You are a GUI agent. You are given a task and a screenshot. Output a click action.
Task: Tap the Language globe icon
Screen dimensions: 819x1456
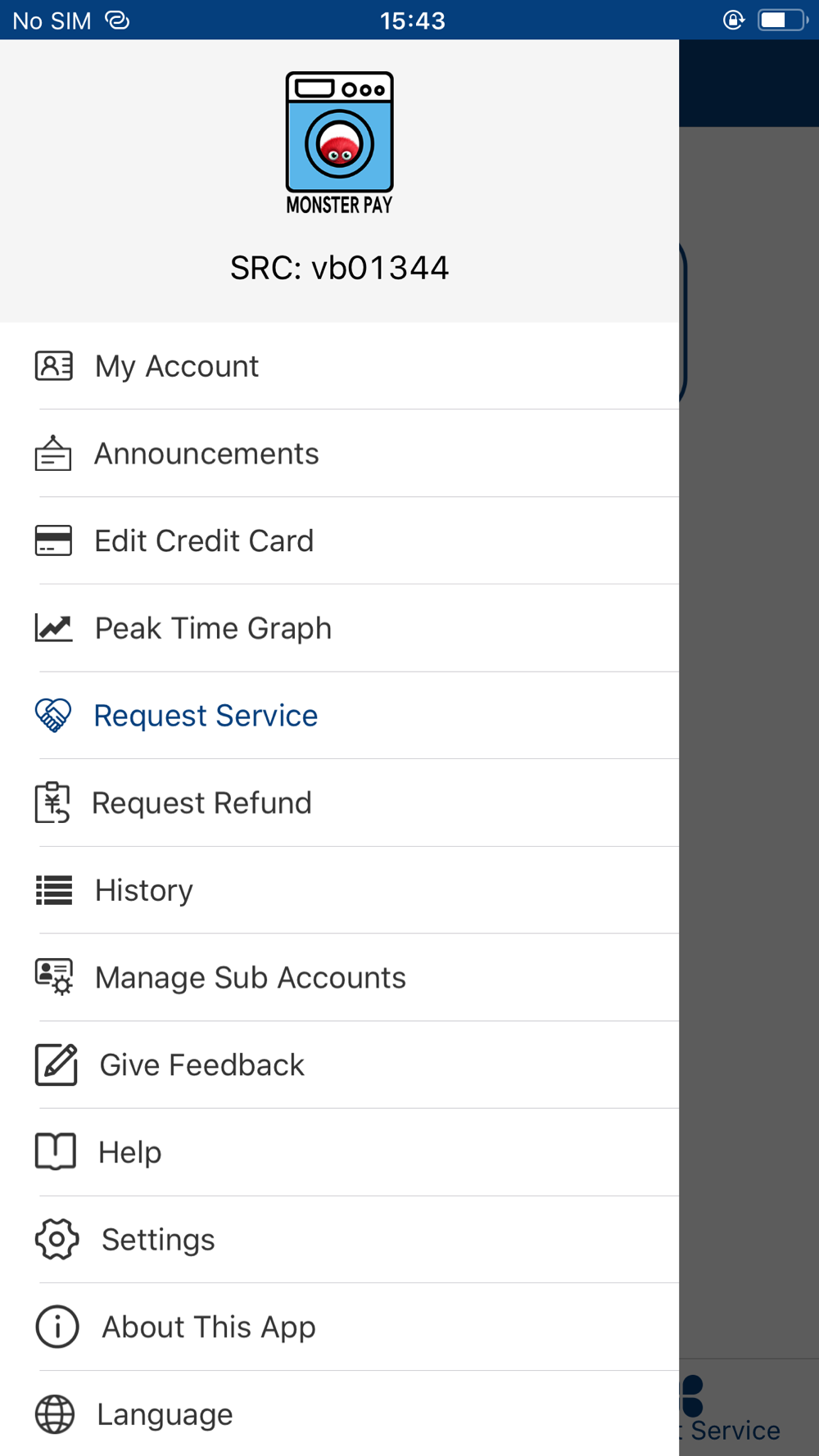pos(55,1414)
